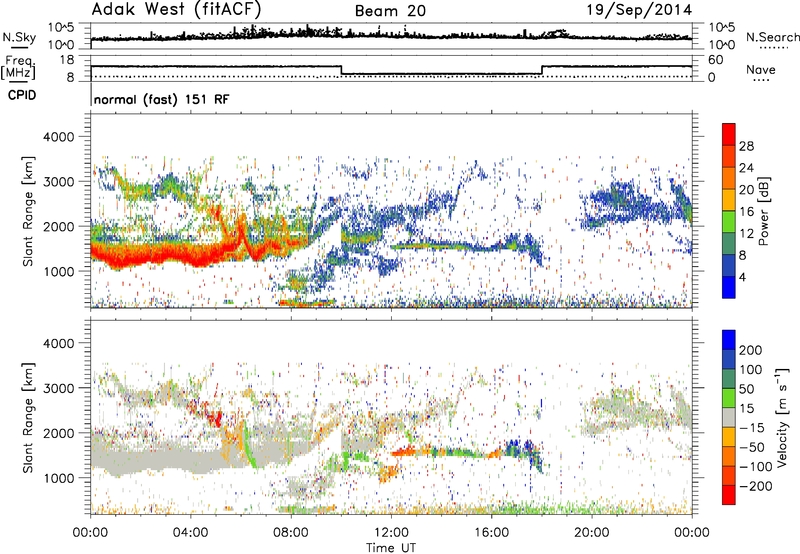
Task: Click 'normal (fast) 151 RF' text
Action: click(162, 99)
